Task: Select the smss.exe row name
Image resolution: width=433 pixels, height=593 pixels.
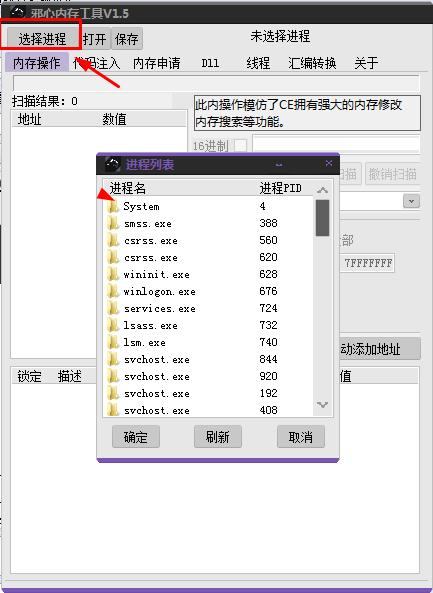Action: click(148, 224)
